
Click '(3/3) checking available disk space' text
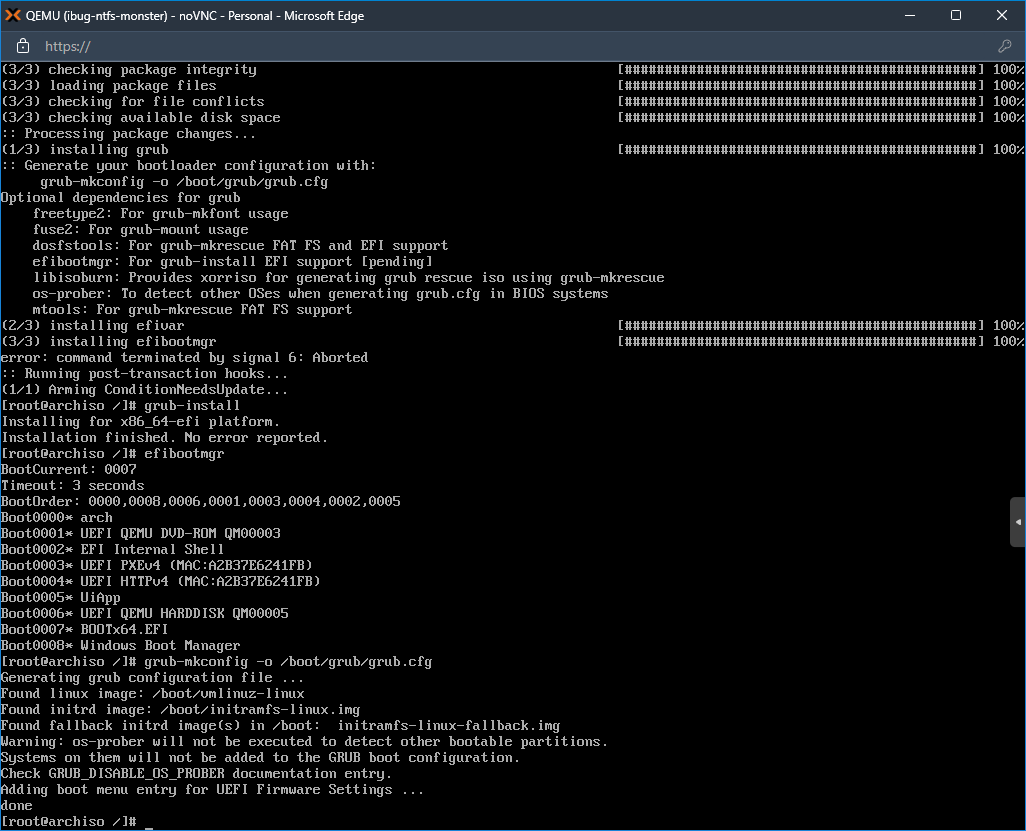[141, 118]
